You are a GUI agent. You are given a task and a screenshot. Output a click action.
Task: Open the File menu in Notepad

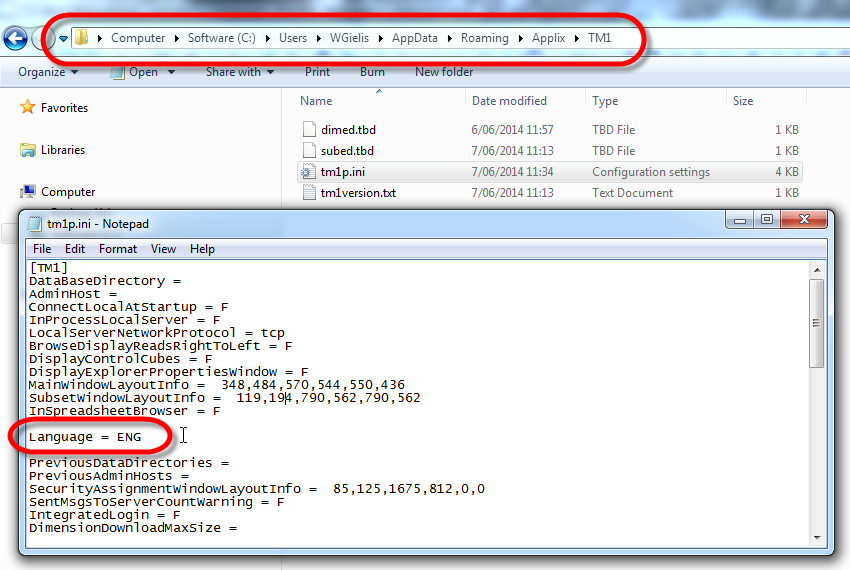tap(42, 249)
